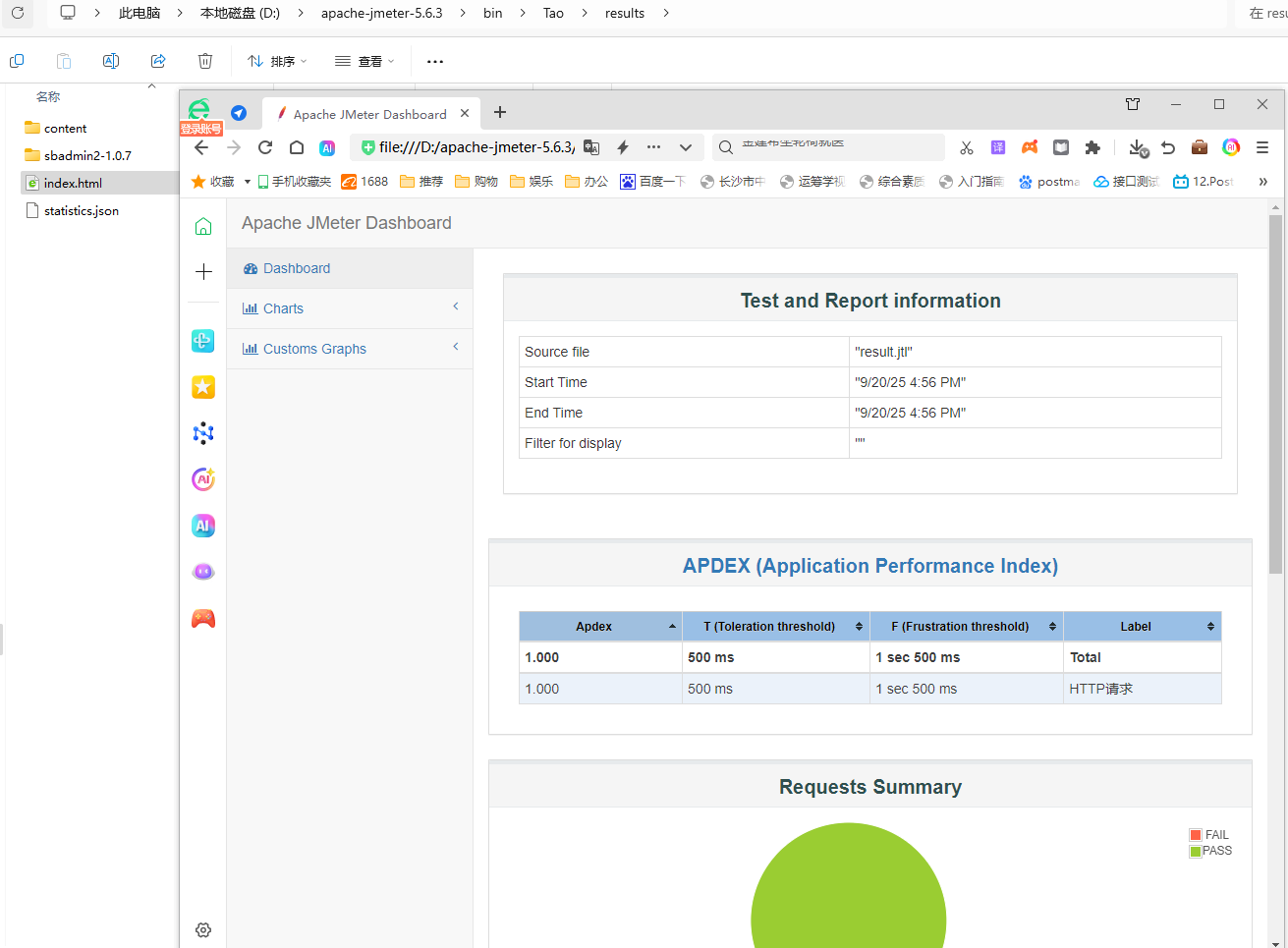The width and height of the screenshot is (1288, 948).
Task: Open a new browser tab with plus button
Action: click(x=500, y=112)
